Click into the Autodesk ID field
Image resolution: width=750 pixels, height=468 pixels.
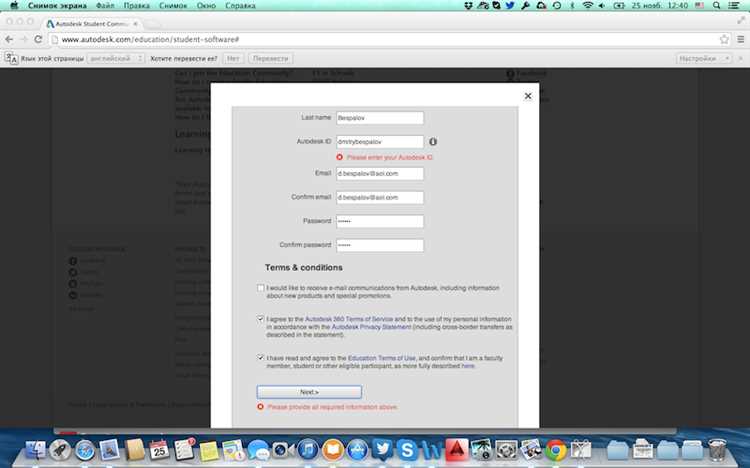[x=379, y=142]
